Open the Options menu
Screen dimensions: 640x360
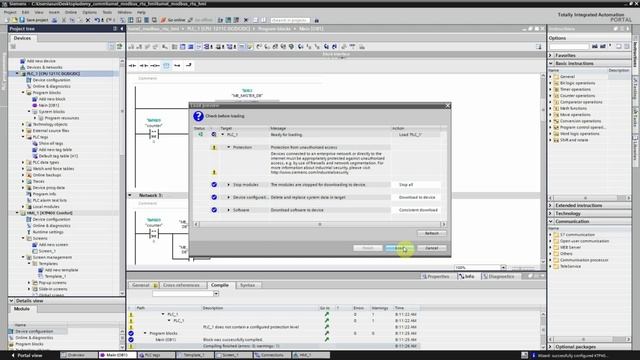(89, 12)
